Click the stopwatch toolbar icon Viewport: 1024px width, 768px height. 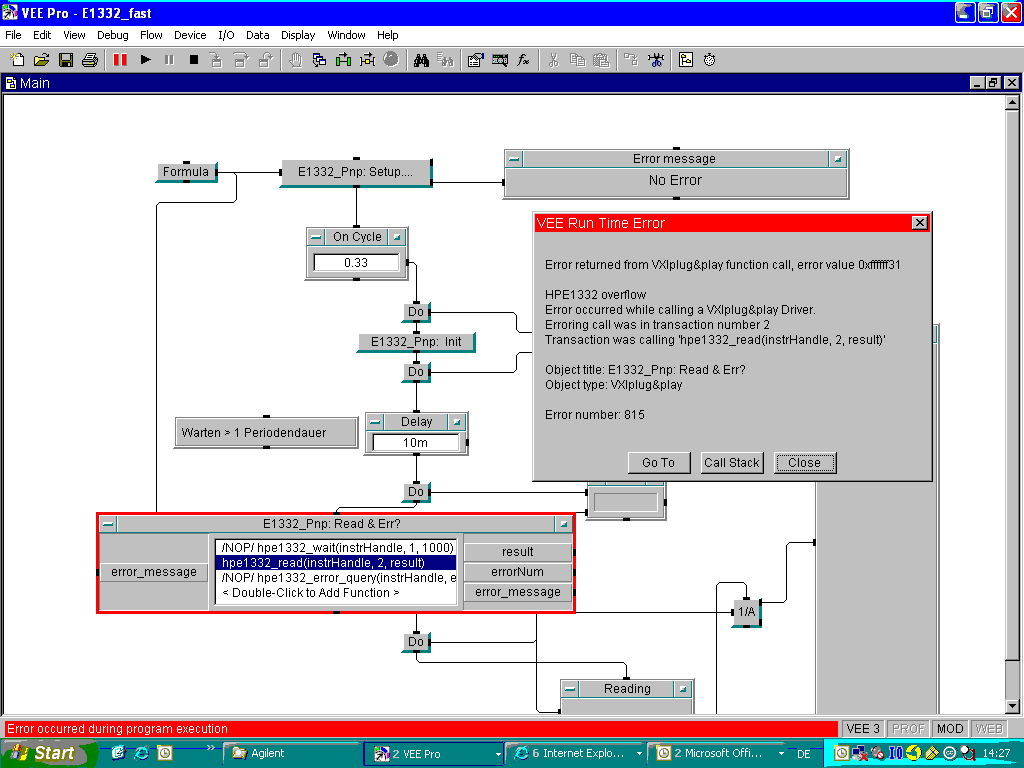[709, 60]
